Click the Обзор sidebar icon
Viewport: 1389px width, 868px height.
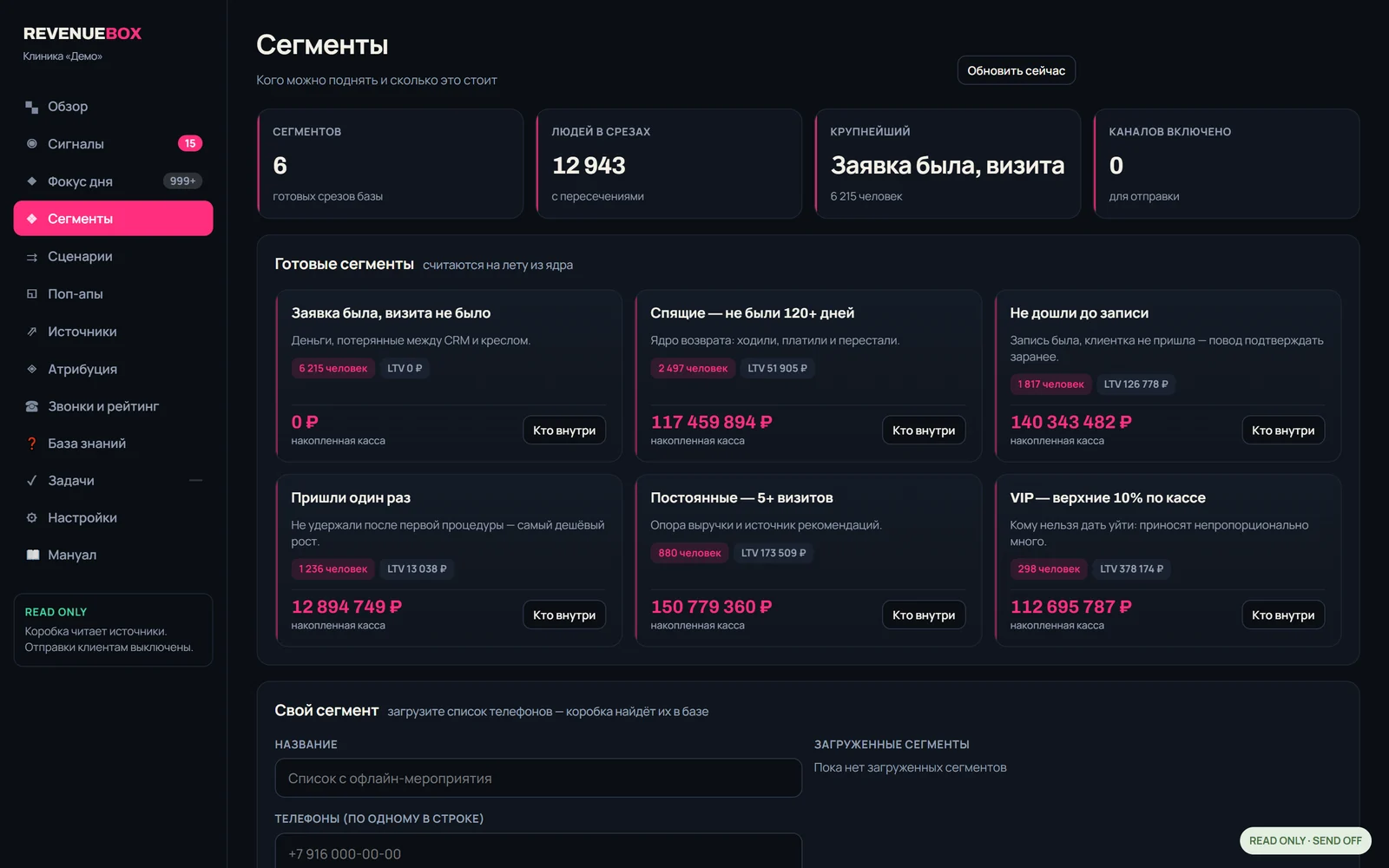pyautogui.click(x=32, y=107)
